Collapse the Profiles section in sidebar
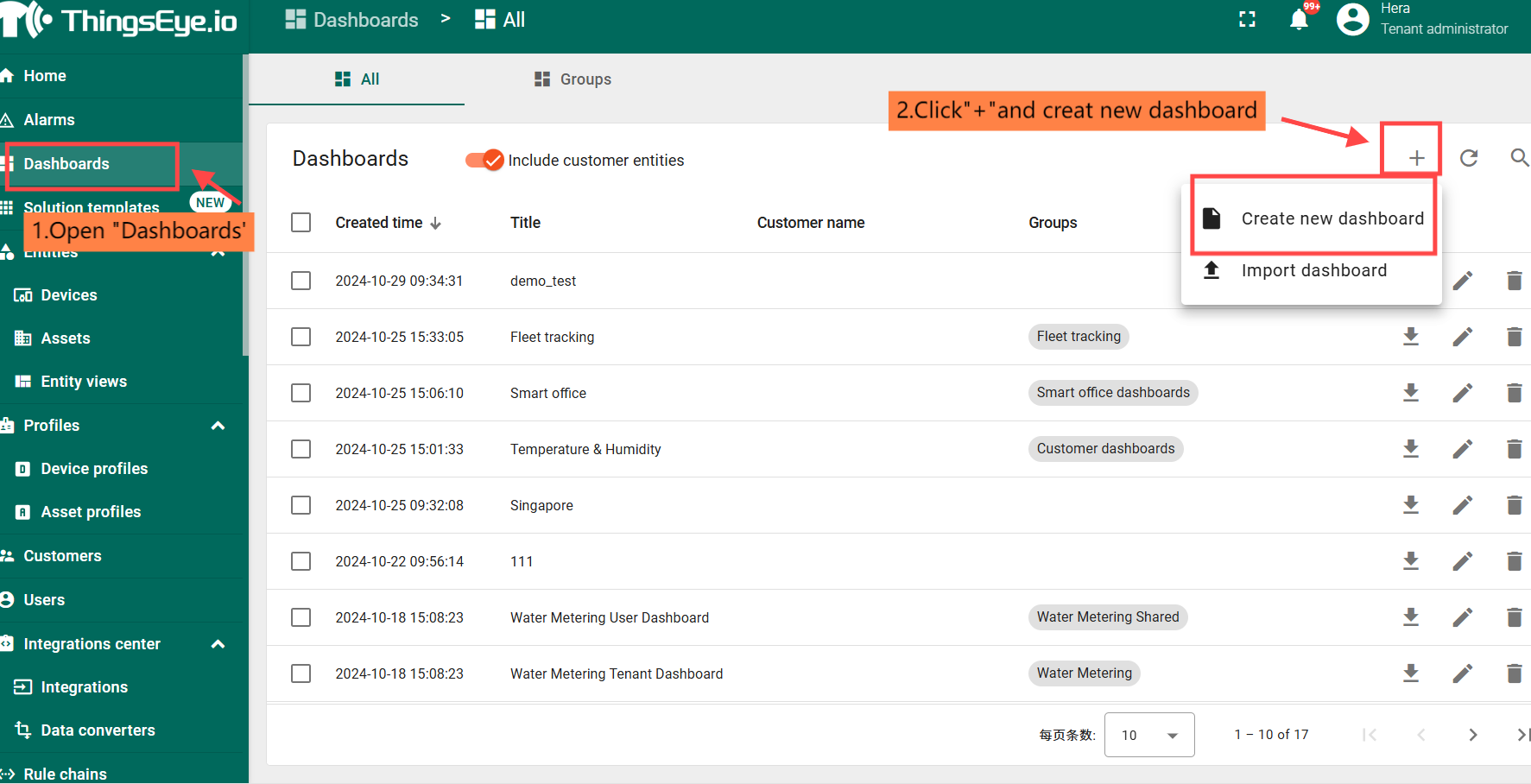The width and height of the screenshot is (1531, 784). (218, 426)
